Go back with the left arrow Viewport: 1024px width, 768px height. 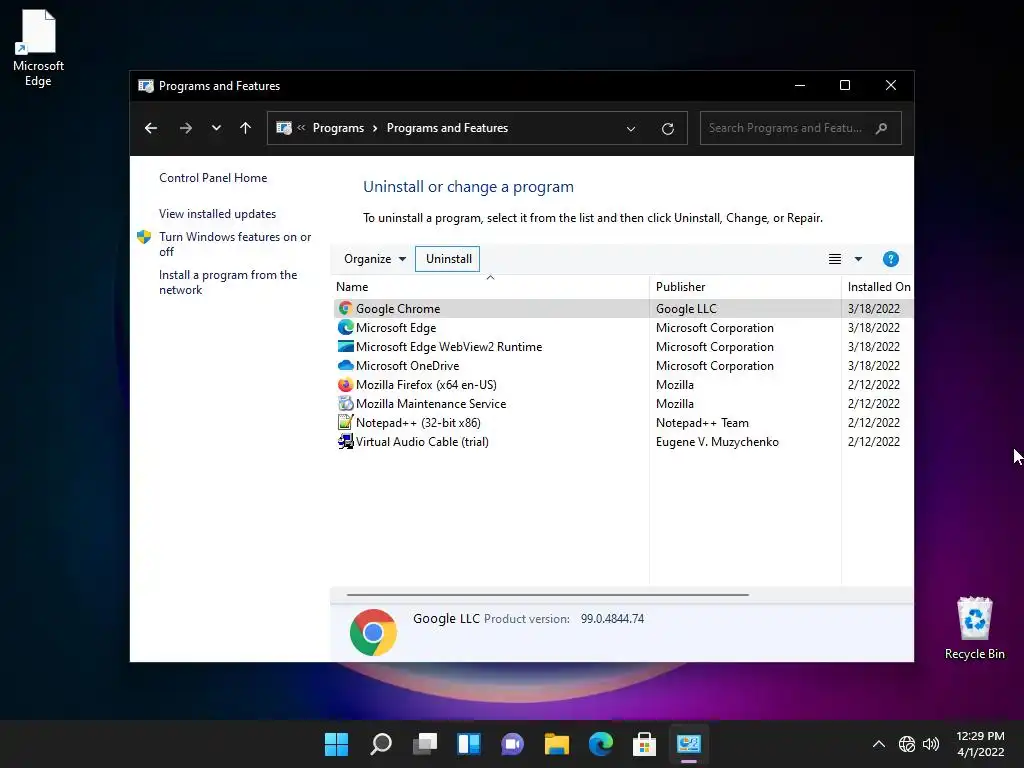151,128
